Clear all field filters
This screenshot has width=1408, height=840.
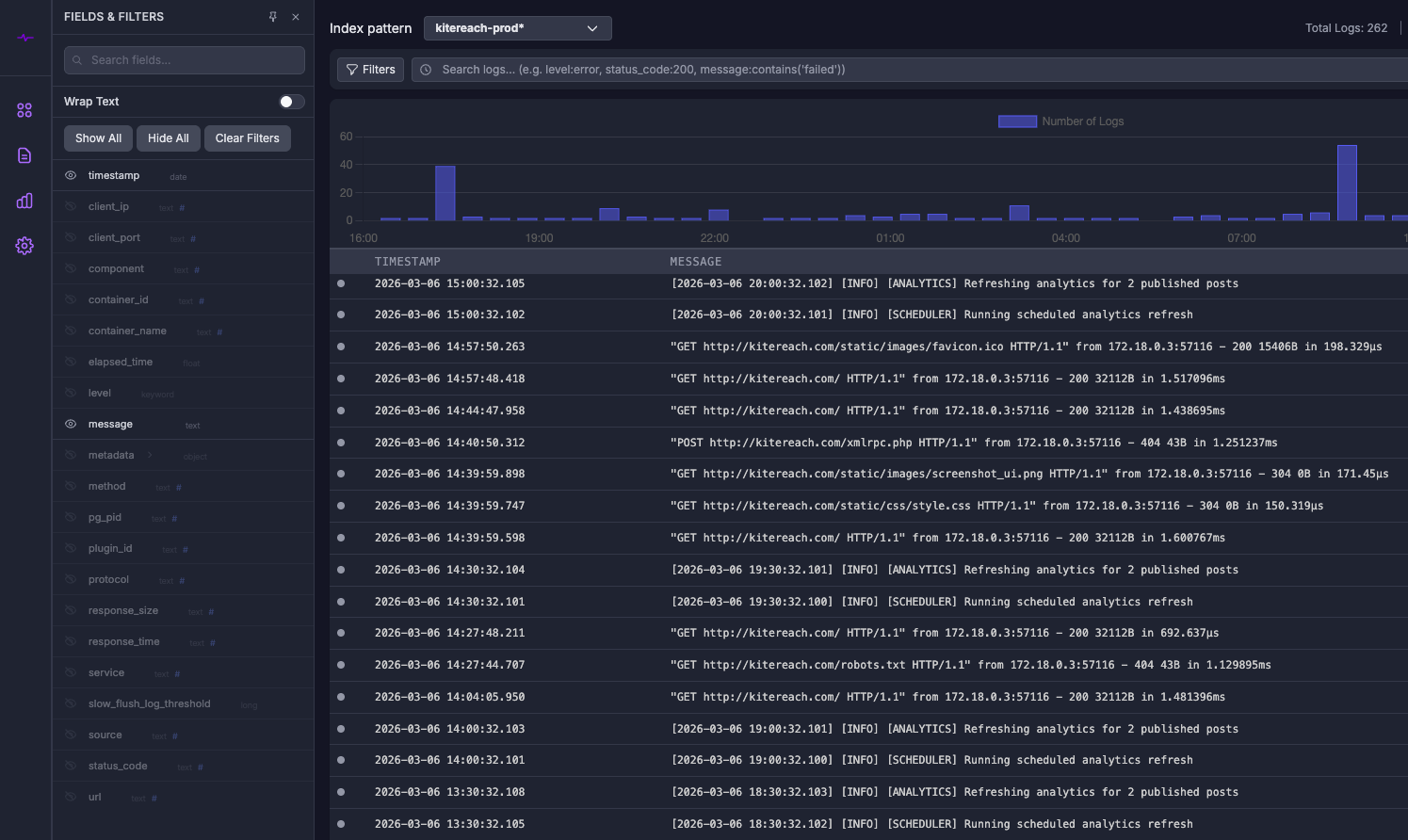[247, 137]
